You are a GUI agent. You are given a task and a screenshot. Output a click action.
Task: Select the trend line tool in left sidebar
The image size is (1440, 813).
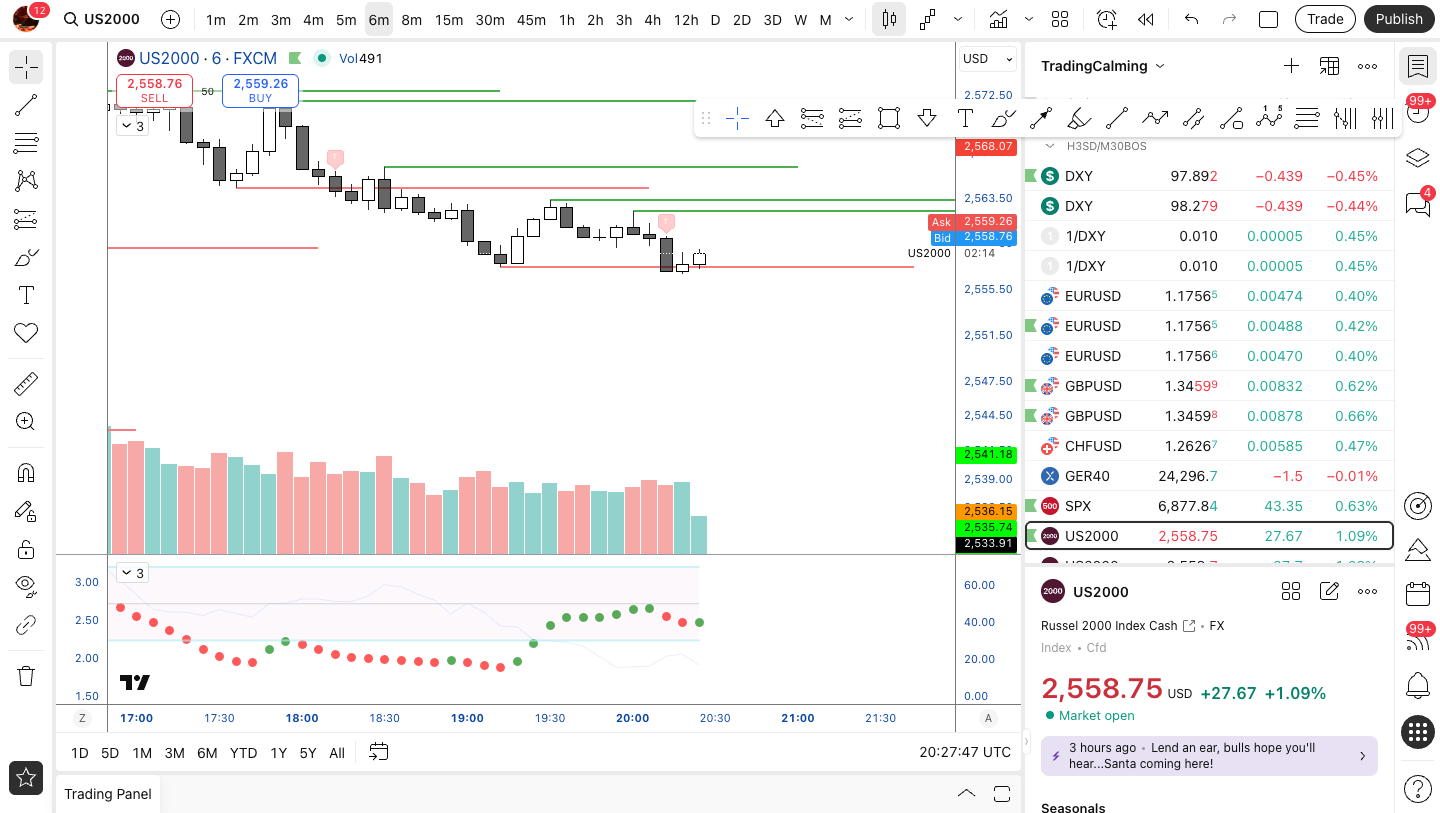pyautogui.click(x=26, y=105)
